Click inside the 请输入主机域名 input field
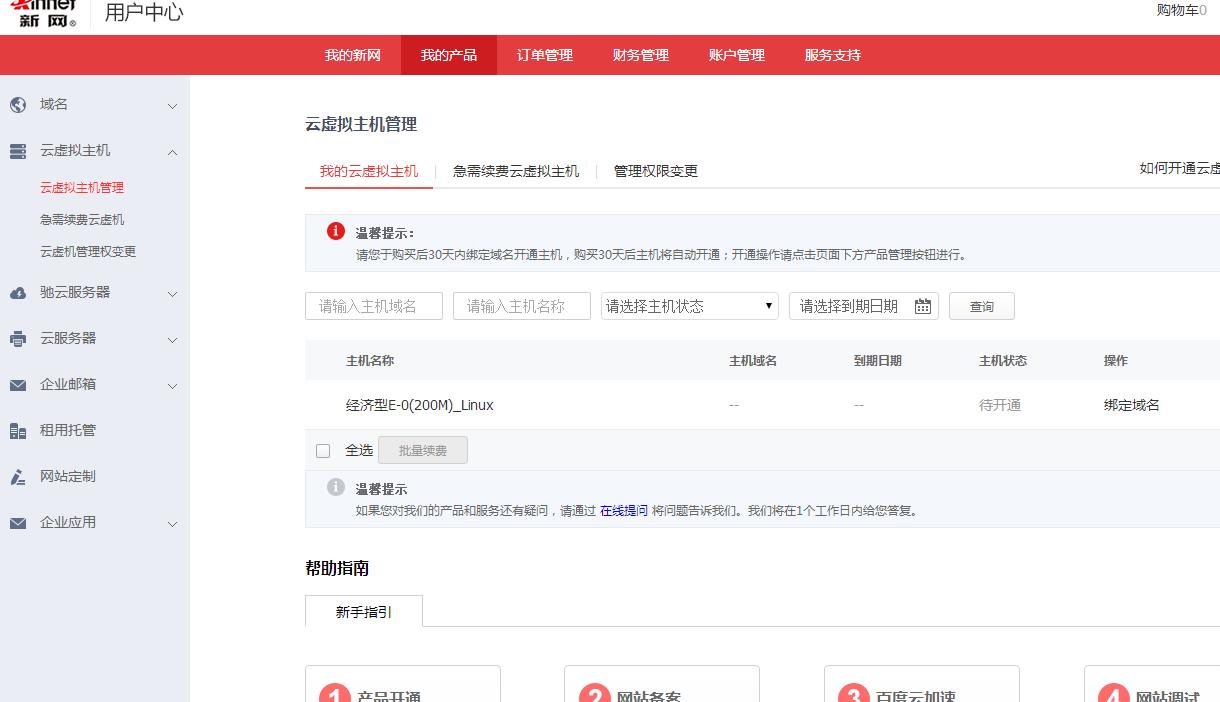 [374, 306]
